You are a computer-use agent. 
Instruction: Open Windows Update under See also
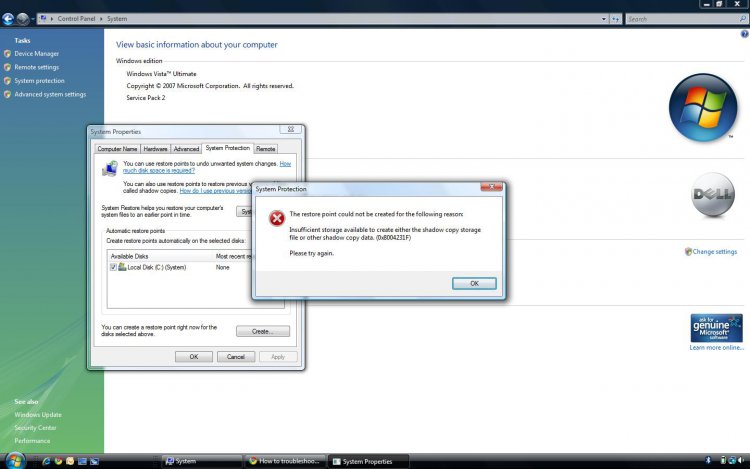click(38, 414)
